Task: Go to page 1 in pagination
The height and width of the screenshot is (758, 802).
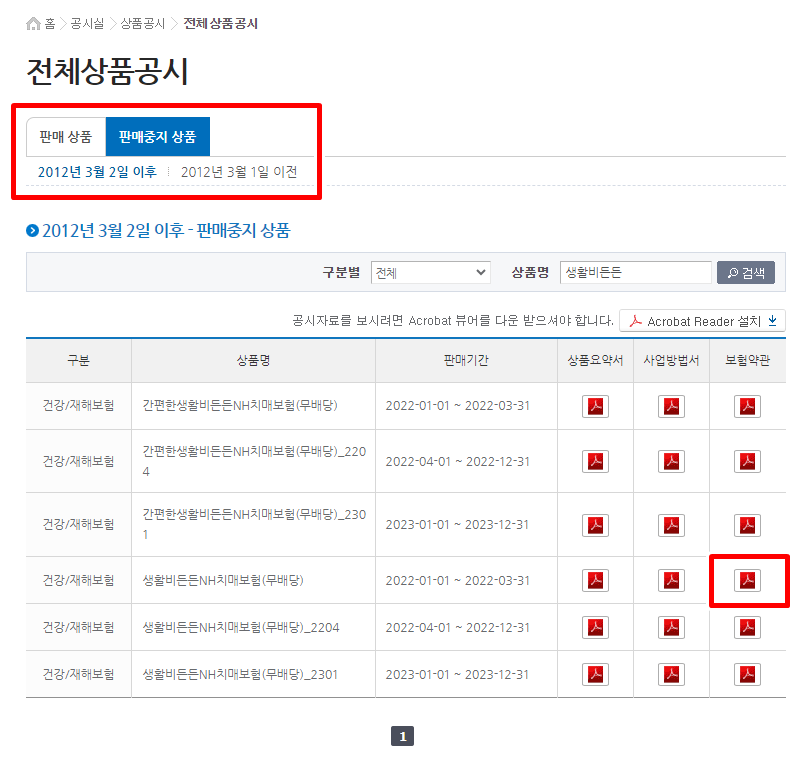Action: (403, 736)
